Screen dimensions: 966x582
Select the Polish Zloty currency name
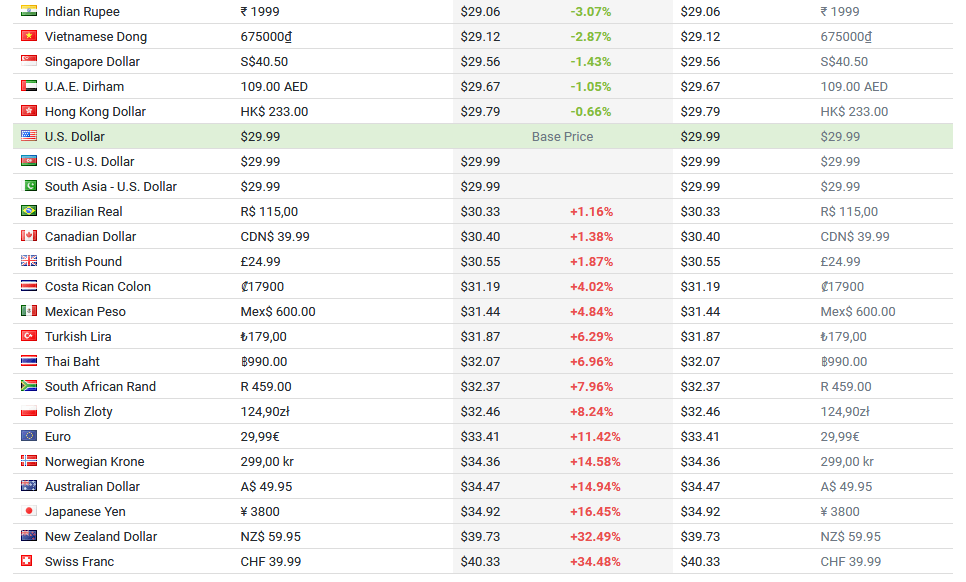click(x=78, y=411)
